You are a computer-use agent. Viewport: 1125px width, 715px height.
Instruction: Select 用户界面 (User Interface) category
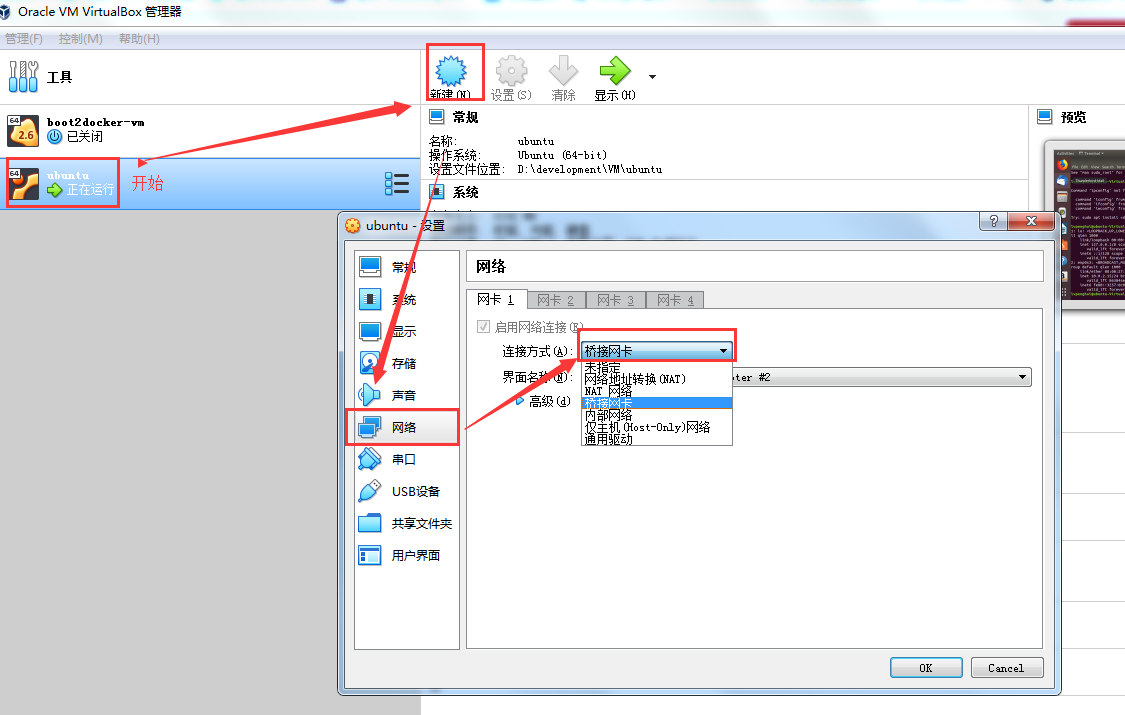[x=407, y=555]
